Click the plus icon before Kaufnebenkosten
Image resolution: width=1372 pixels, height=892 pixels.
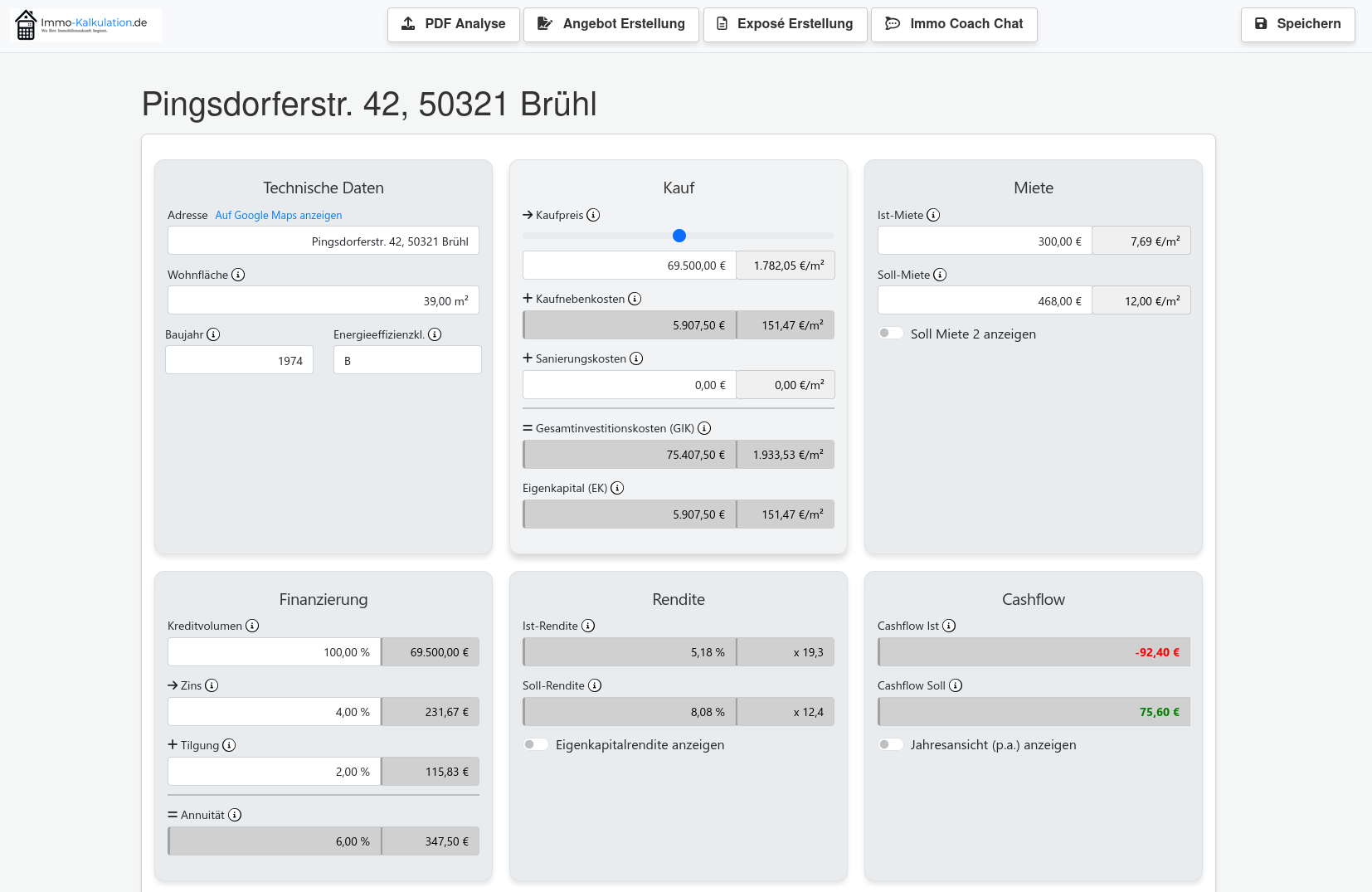[528, 298]
